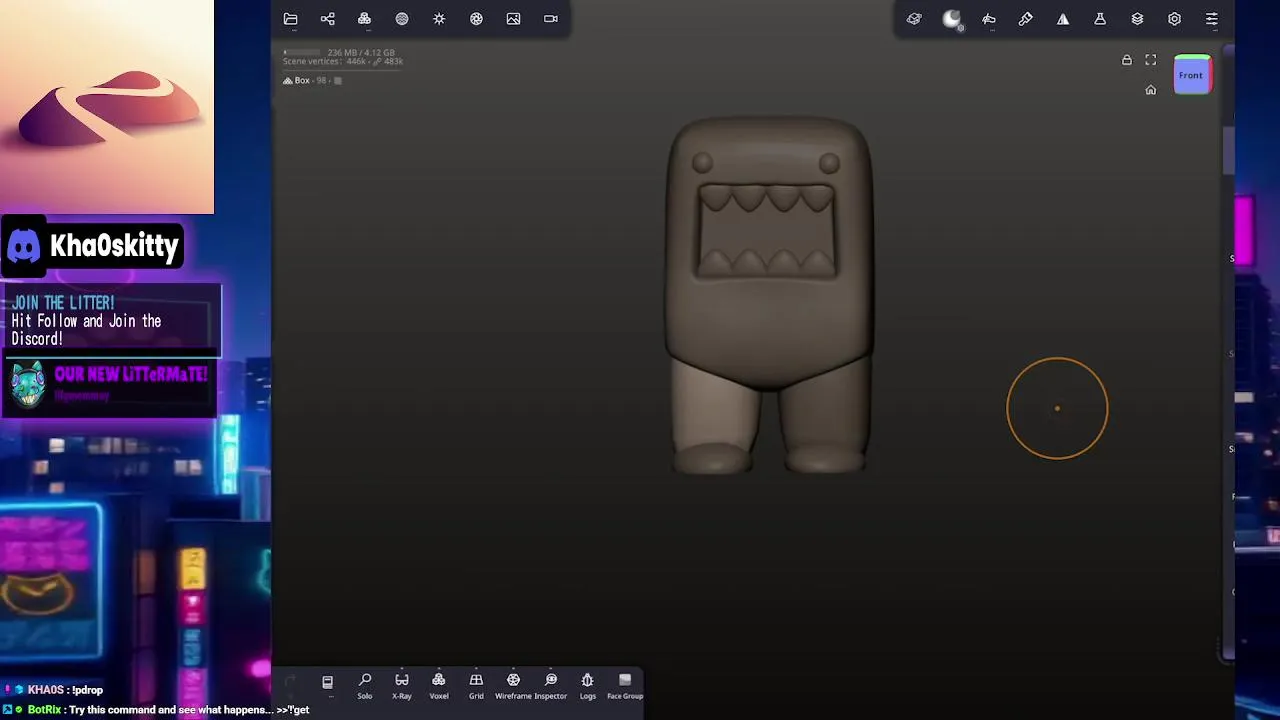Open the Material menu
This screenshot has width=1280, height=720.
click(x=914, y=19)
